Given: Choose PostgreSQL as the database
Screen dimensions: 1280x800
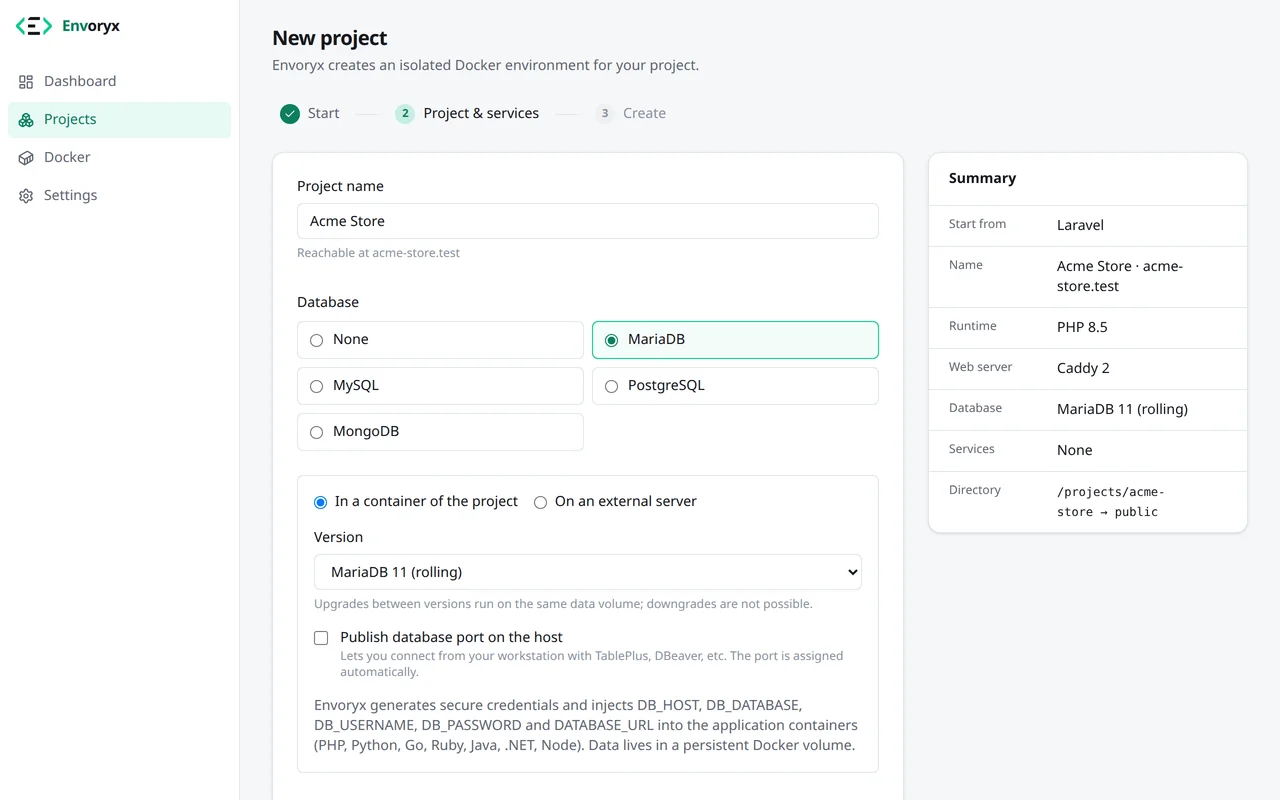Looking at the screenshot, I should coord(735,386).
